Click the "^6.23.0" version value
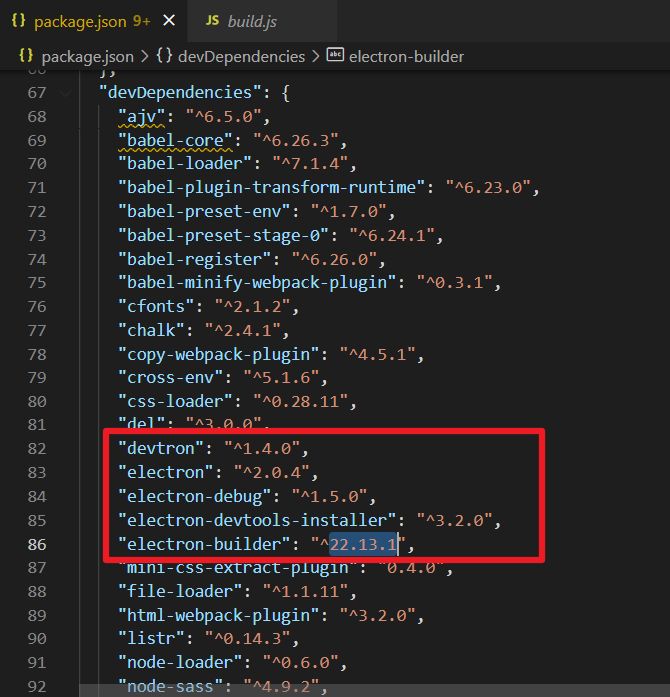The image size is (670, 697). (488, 188)
